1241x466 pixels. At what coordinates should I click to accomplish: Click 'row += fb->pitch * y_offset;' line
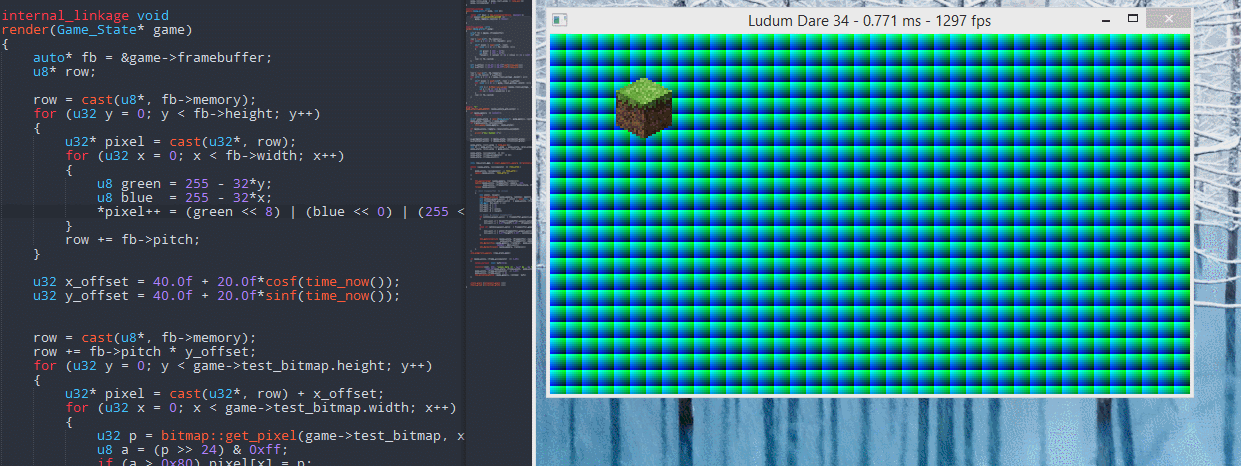pyautogui.click(x=144, y=352)
